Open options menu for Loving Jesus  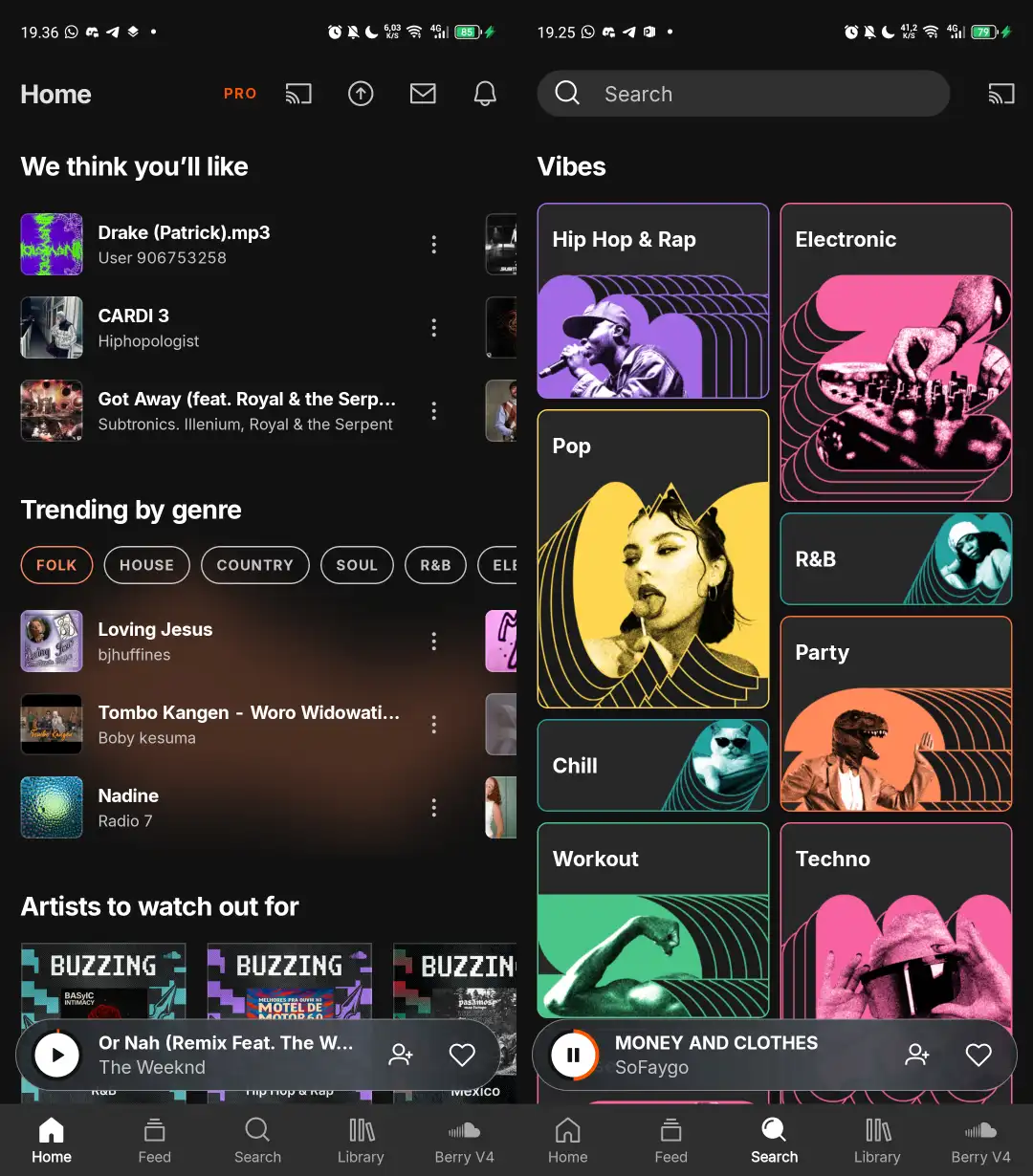click(433, 641)
